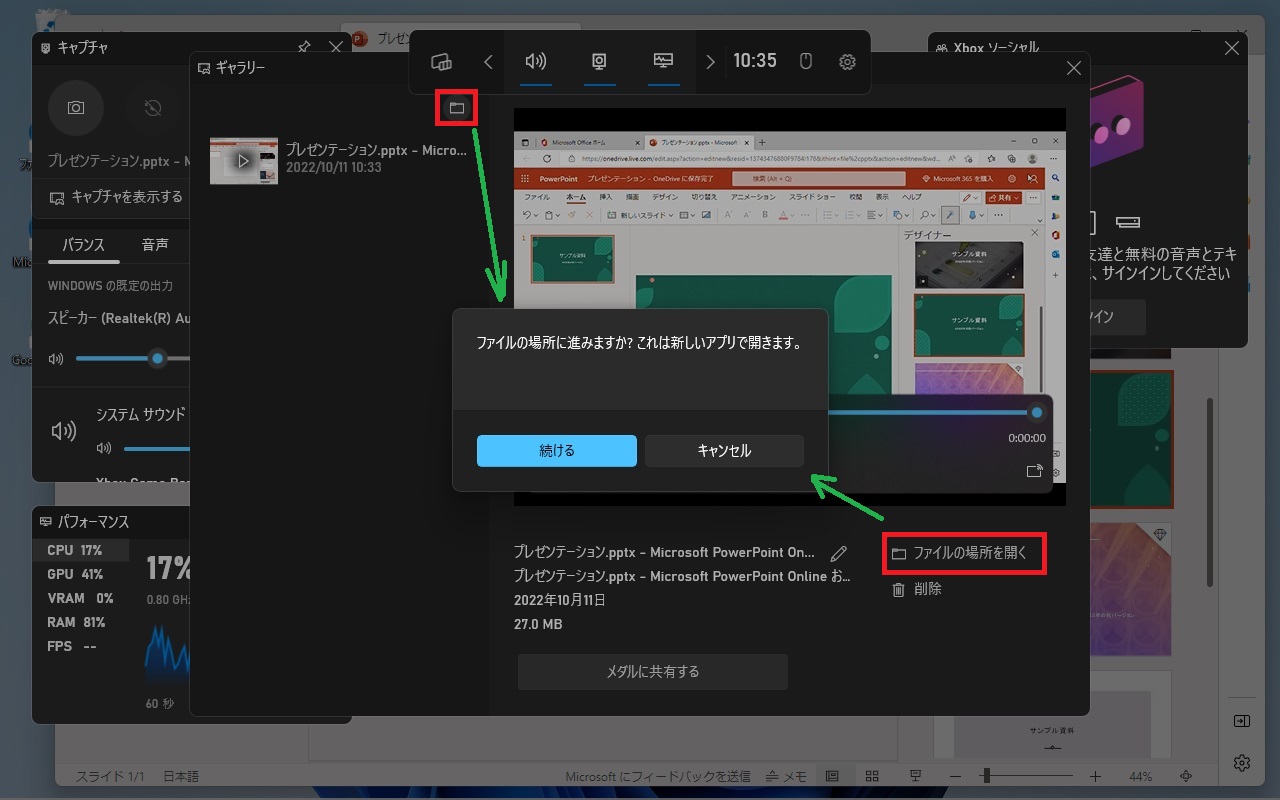Collapse the pane with the arrow icon in PowerPoint

coord(1241,720)
